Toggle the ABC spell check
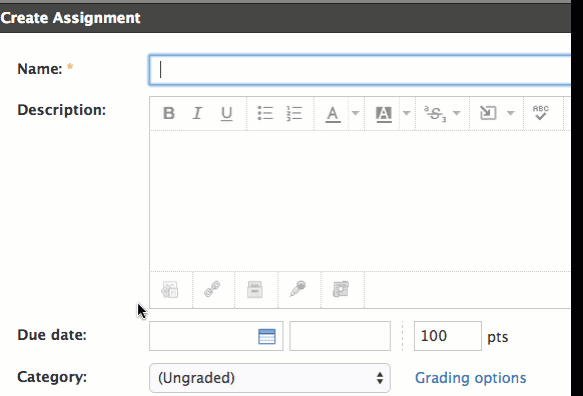The image size is (583, 396). 541,113
